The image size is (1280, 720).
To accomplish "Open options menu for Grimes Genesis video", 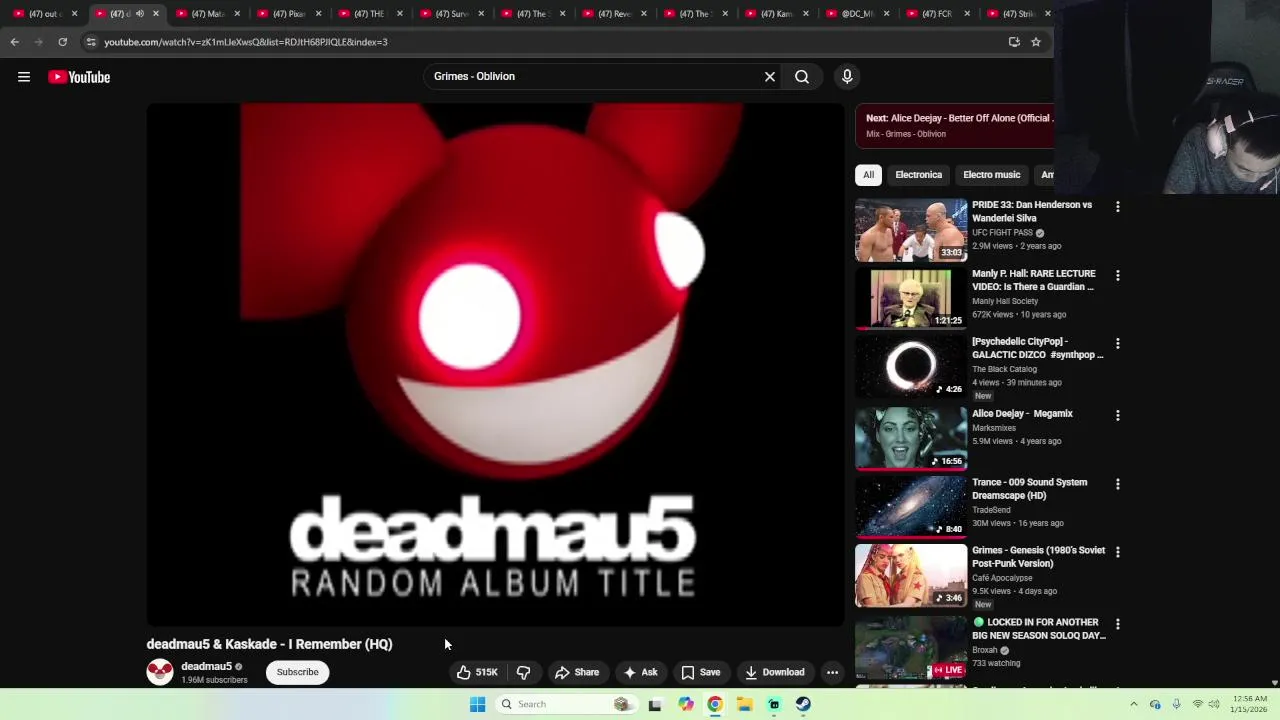I will pyautogui.click(x=1117, y=552).
